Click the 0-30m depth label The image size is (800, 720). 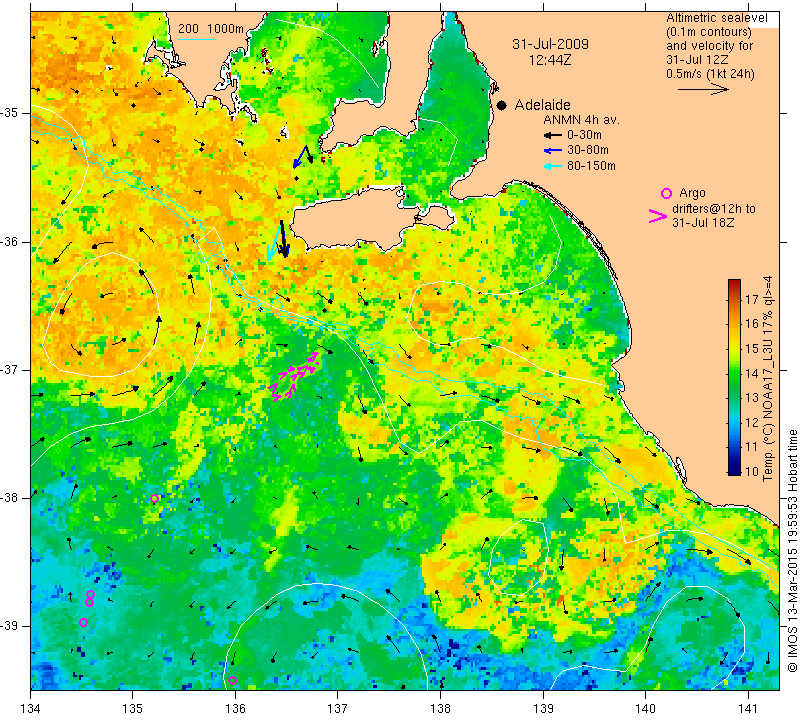click(x=584, y=135)
